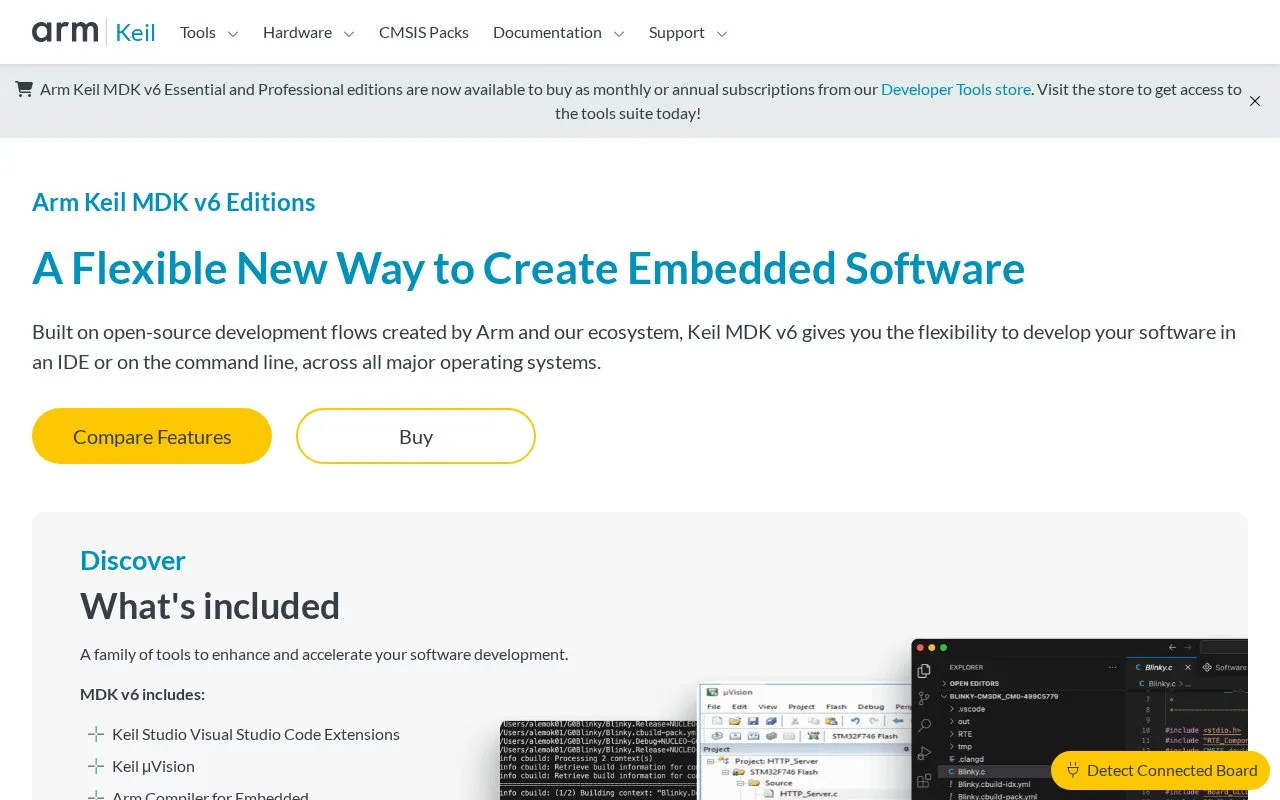Click the Buy button
This screenshot has width=1280, height=800.
tap(416, 436)
